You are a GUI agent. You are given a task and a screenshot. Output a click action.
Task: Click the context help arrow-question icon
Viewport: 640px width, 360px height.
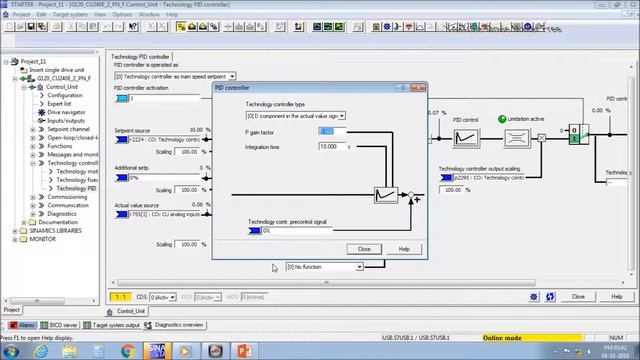pyautogui.click(x=133, y=27)
